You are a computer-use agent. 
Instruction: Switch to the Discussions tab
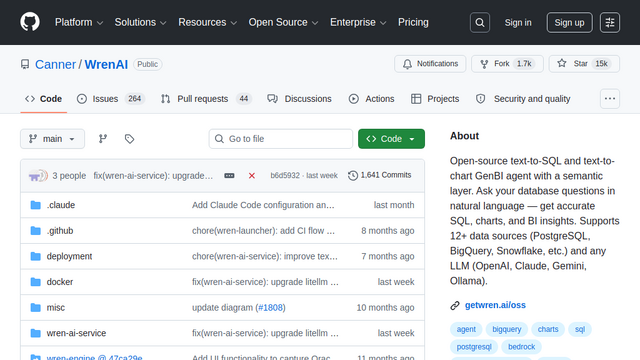click(x=299, y=99)
